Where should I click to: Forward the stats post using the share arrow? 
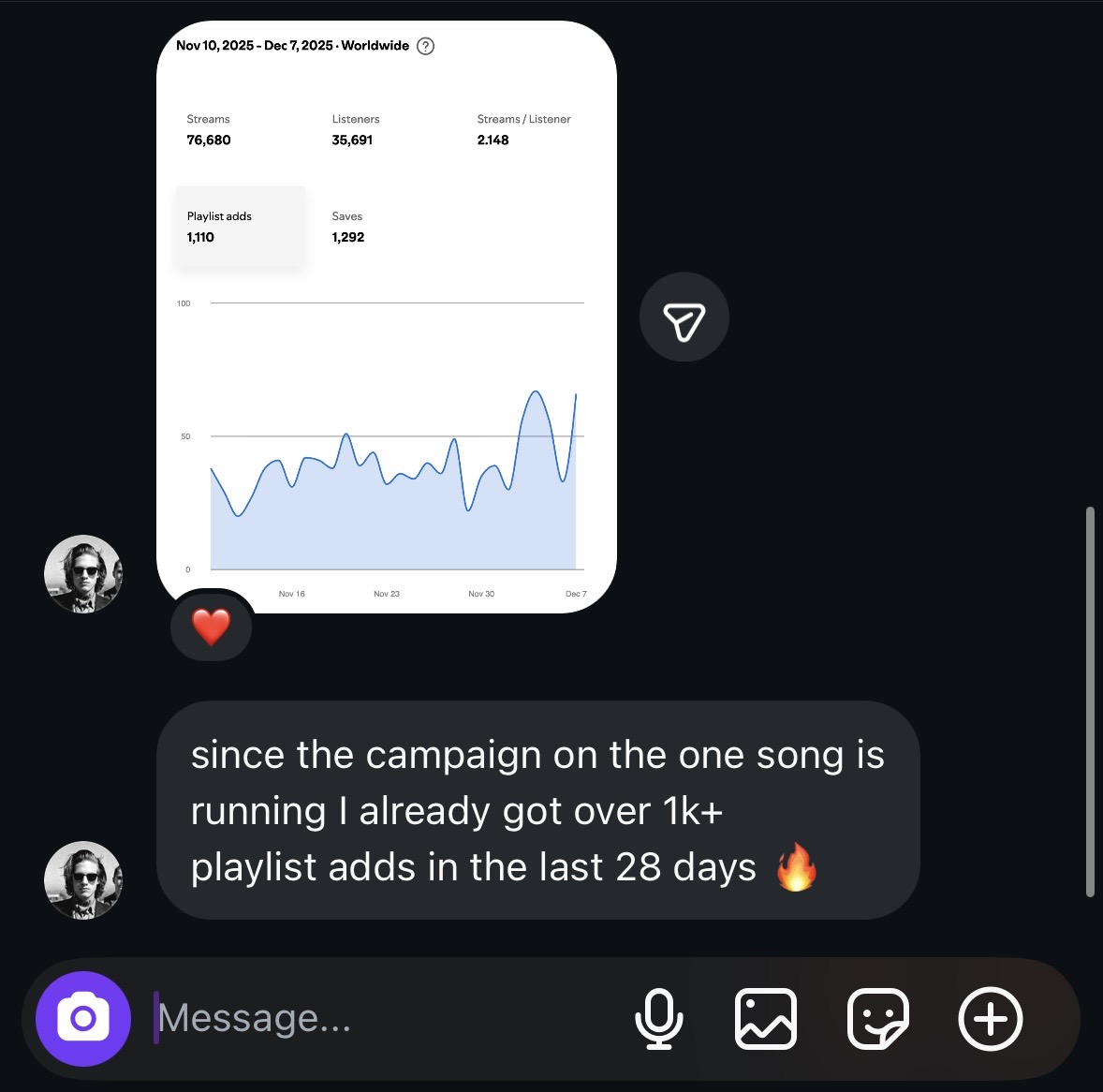point(684,317)
